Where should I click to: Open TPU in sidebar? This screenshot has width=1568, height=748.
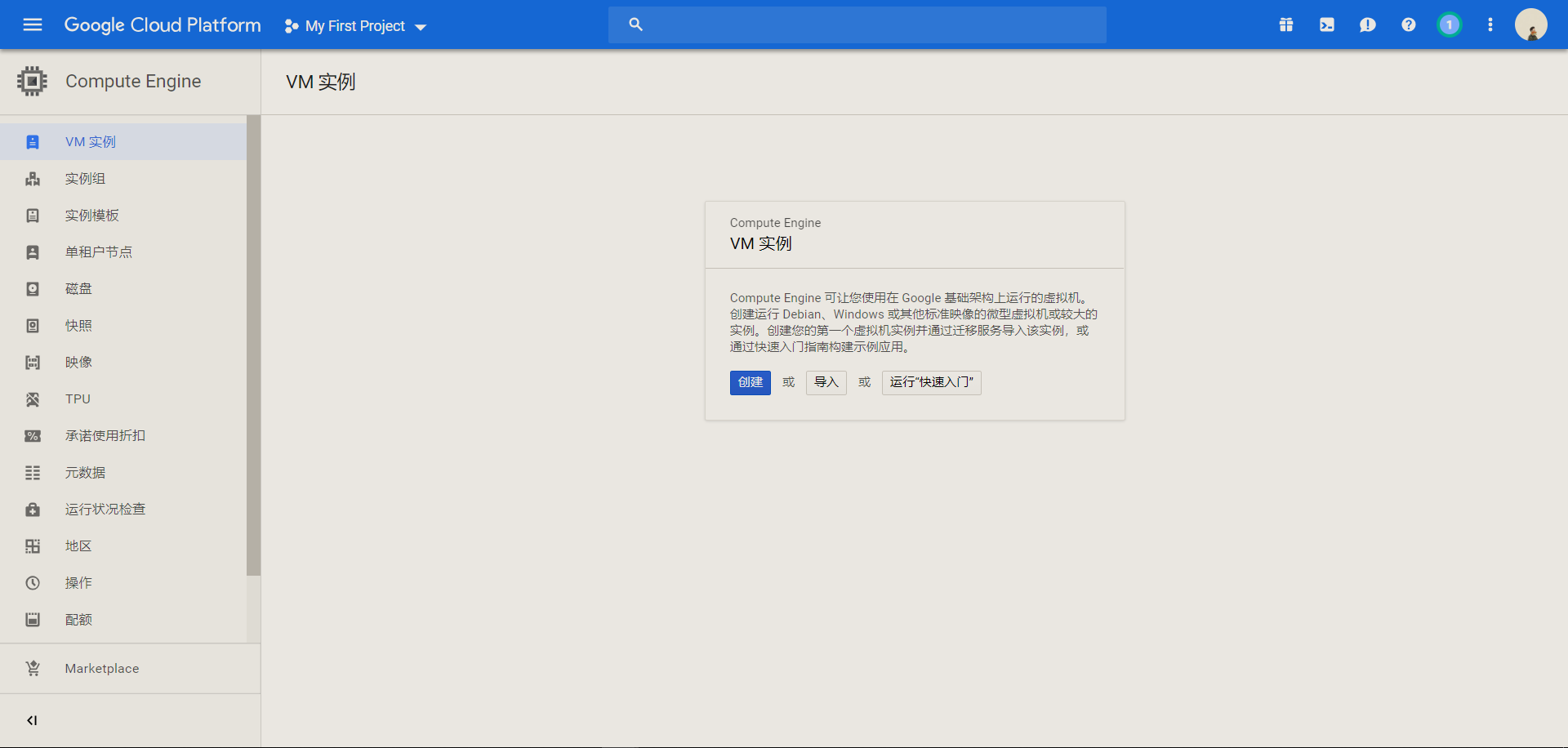(123, 398)
